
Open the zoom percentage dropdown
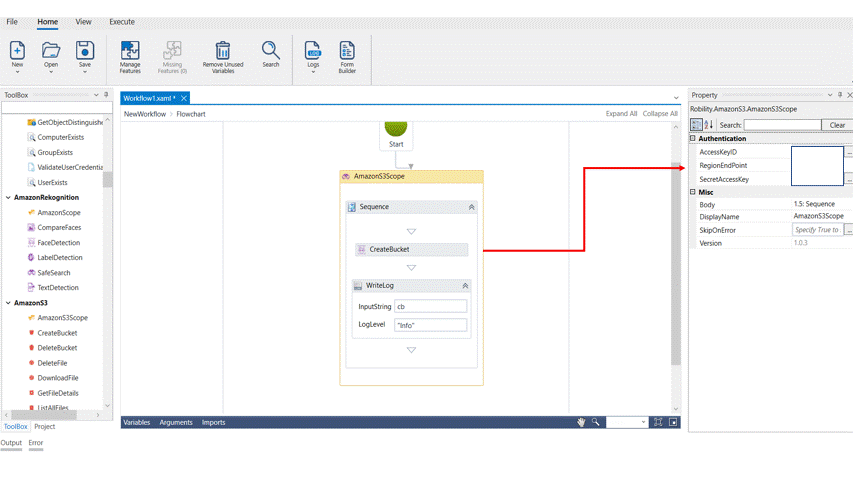click(x=643, y=422)
